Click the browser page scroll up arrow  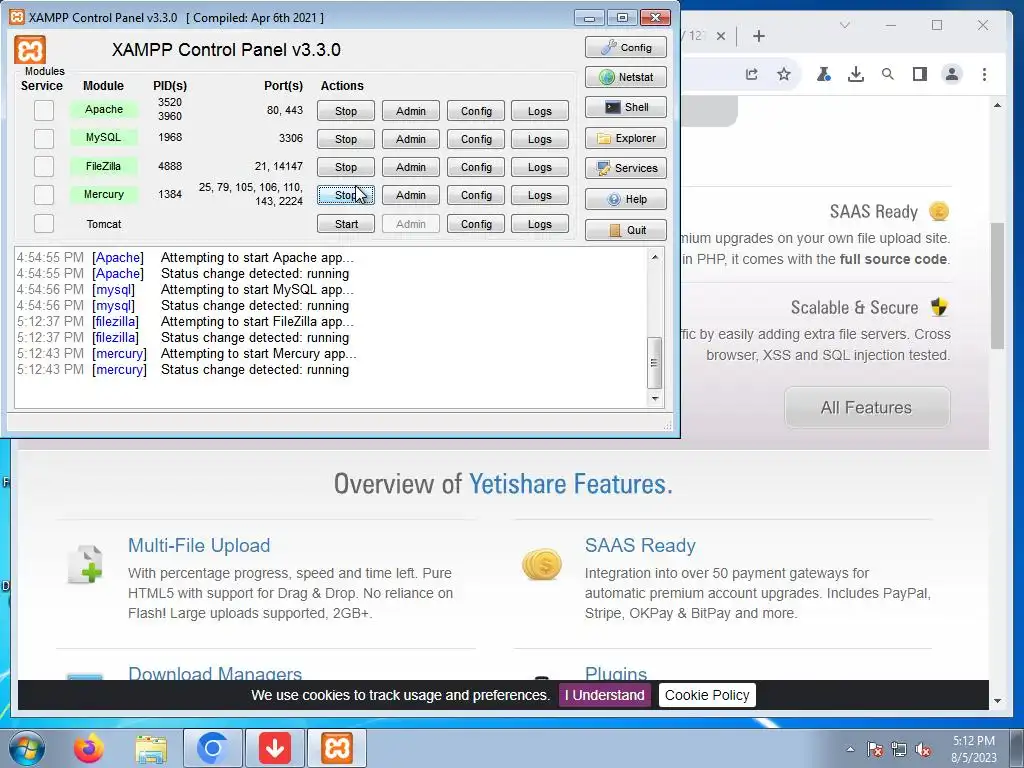(x=997, y=105)
